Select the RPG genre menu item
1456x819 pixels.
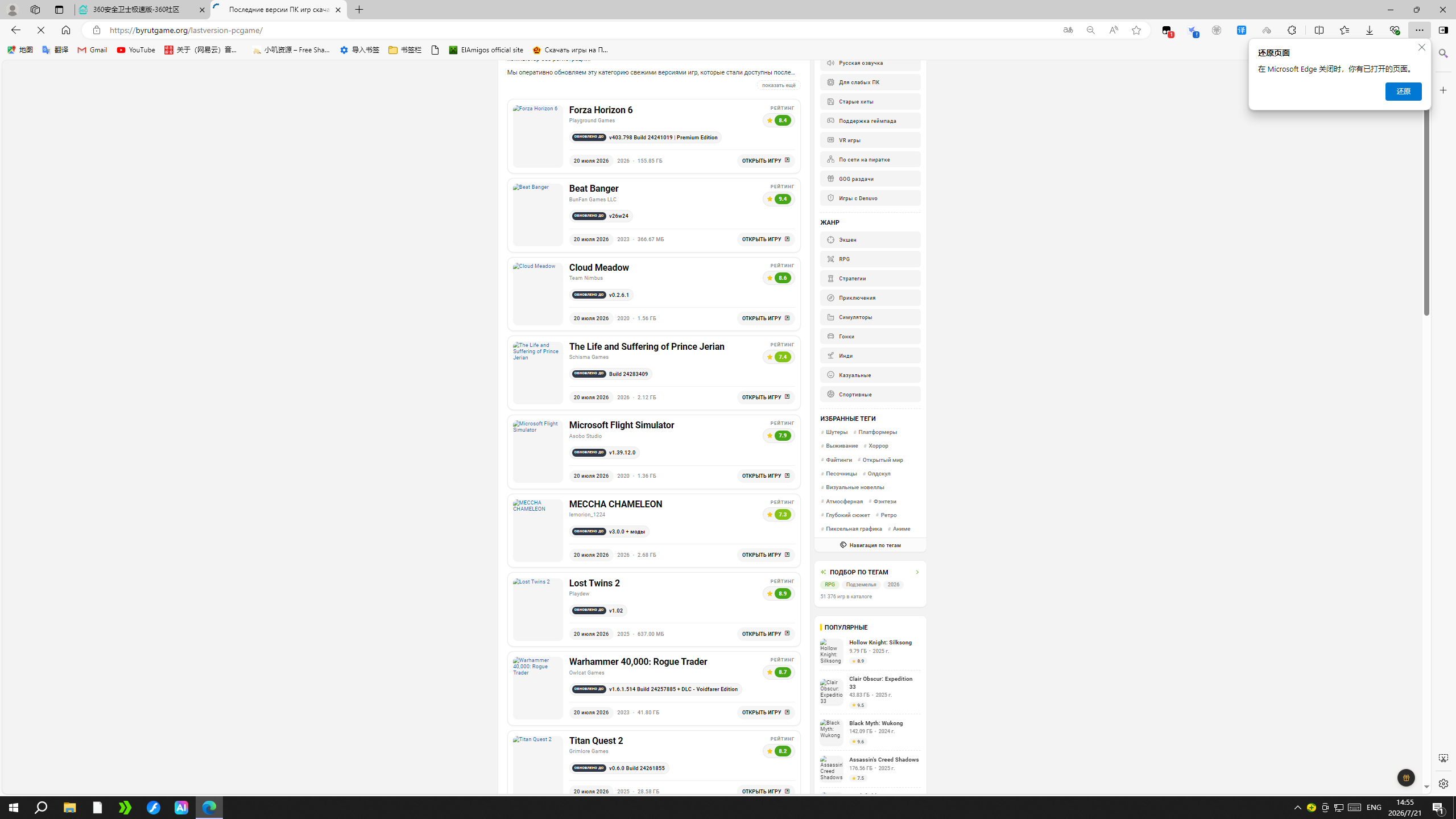(870, 259)
